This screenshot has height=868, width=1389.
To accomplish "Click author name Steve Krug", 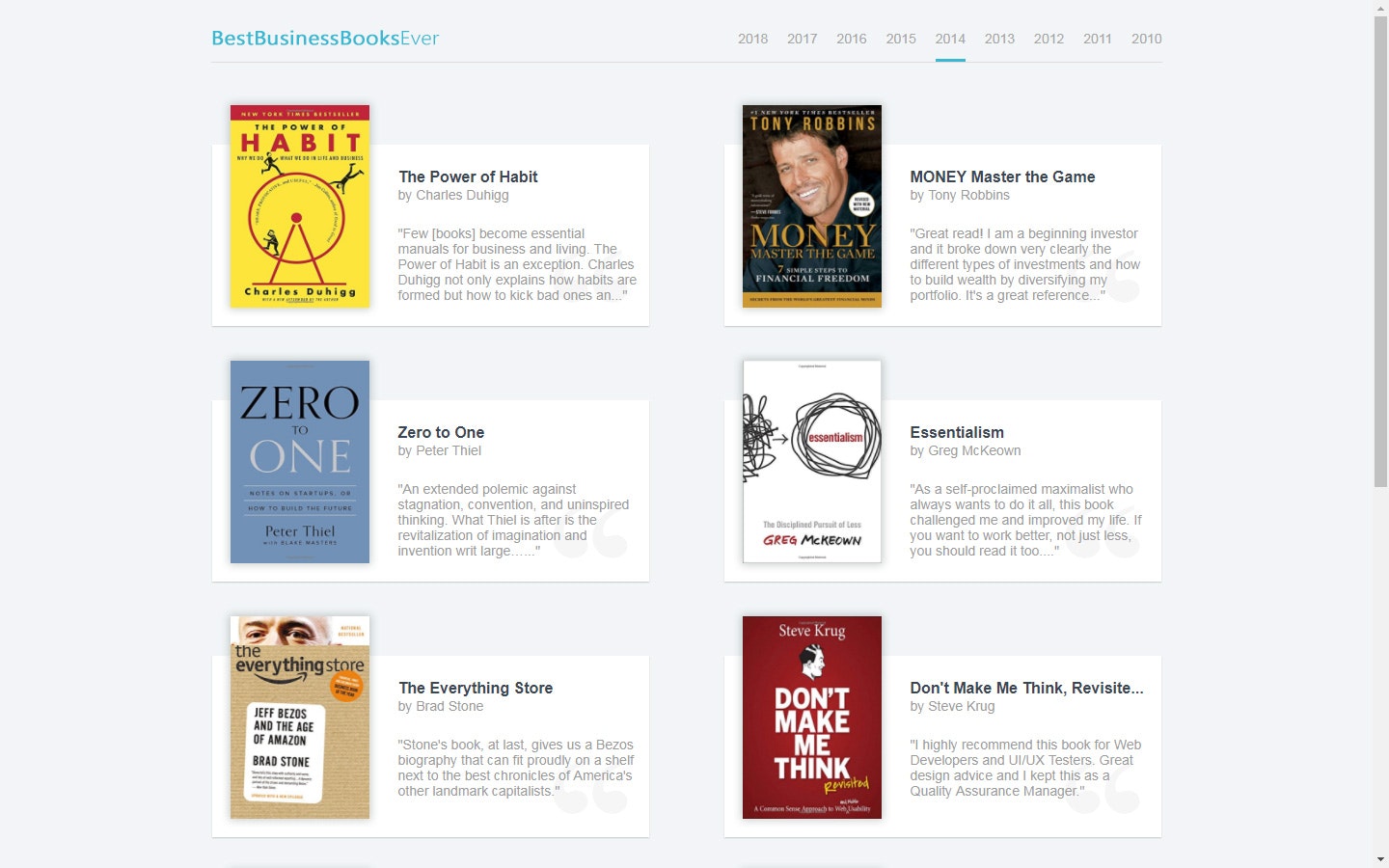I will tap(962, 706).
